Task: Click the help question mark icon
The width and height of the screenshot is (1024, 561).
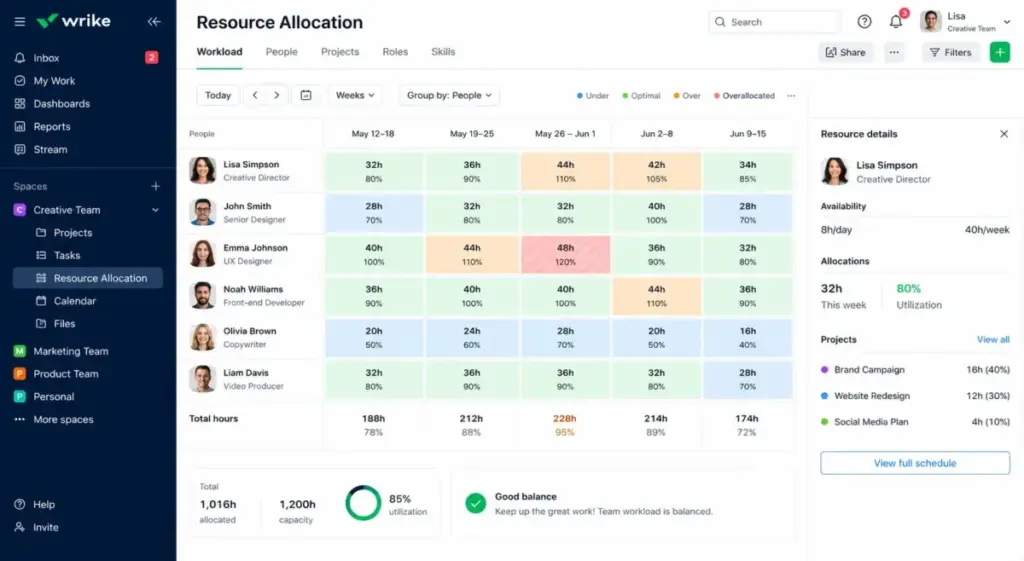Action: (x=864, y=22)
